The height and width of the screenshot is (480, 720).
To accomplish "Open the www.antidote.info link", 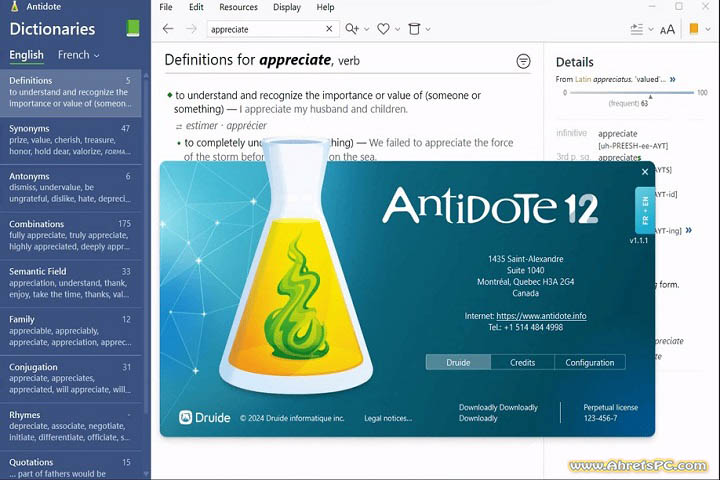I will [x=541, y=316].
